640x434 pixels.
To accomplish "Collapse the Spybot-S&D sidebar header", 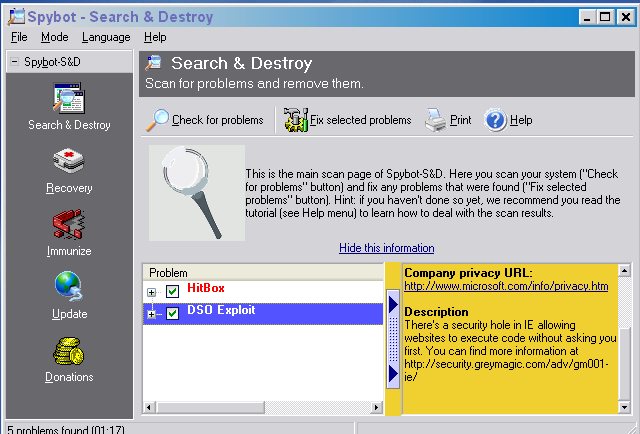I will pos(14,62).
